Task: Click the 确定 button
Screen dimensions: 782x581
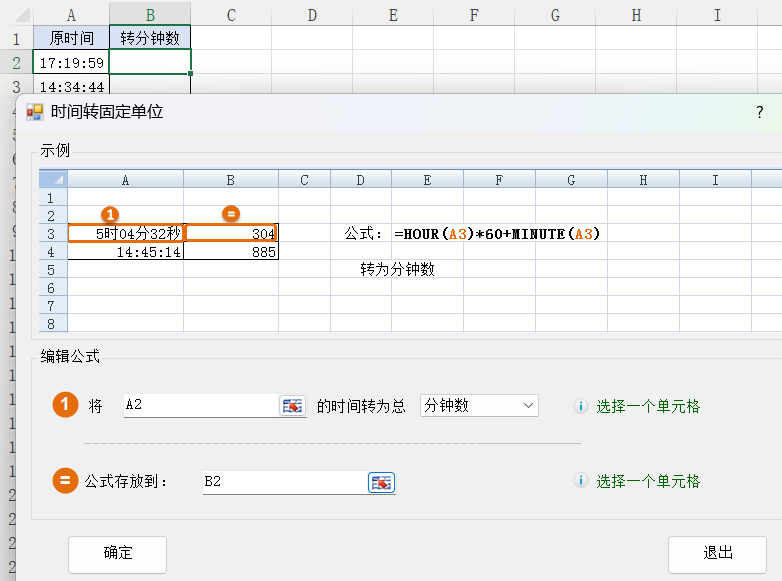Action: (117, 553)
